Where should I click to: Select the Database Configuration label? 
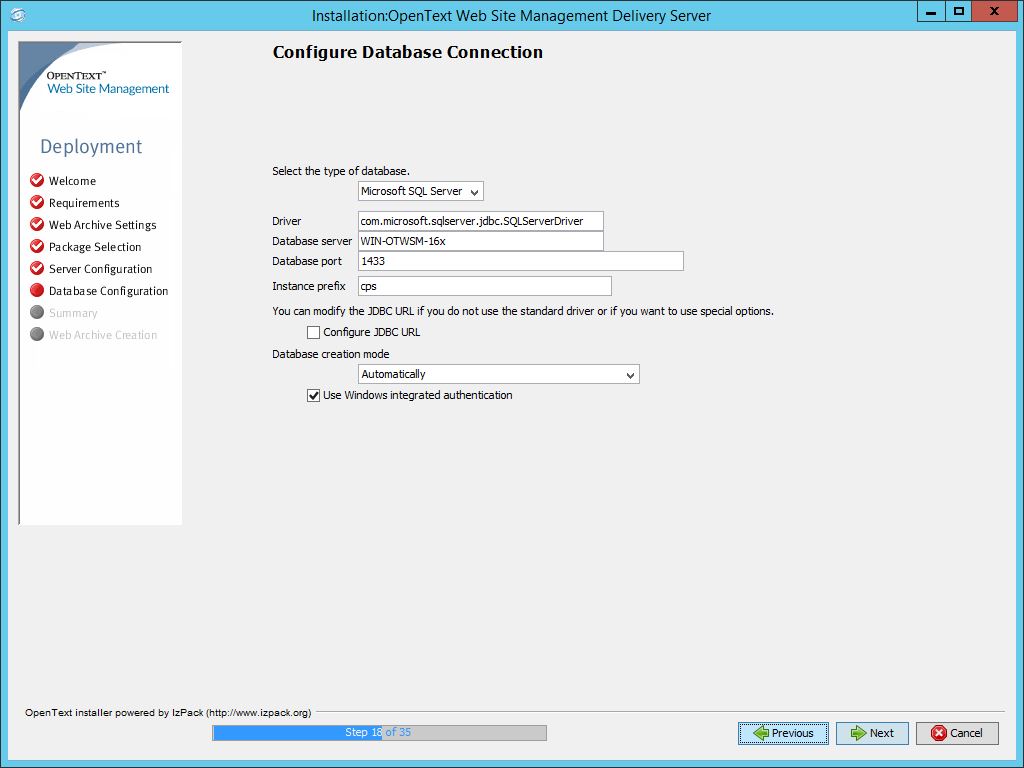pyautogui.click(x=108, y=291)
